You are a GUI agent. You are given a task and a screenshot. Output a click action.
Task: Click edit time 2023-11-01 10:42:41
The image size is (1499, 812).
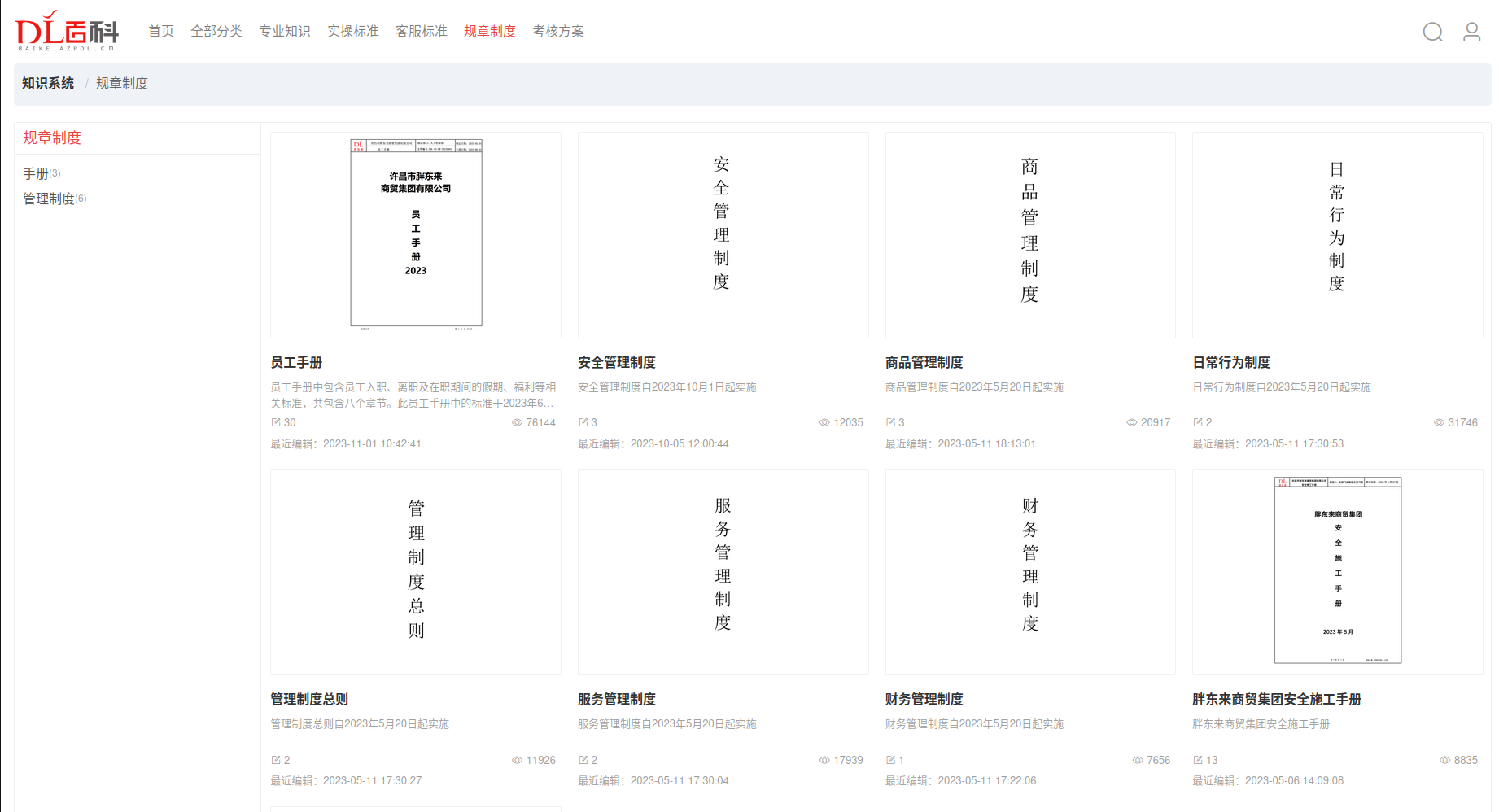[372, 443]
